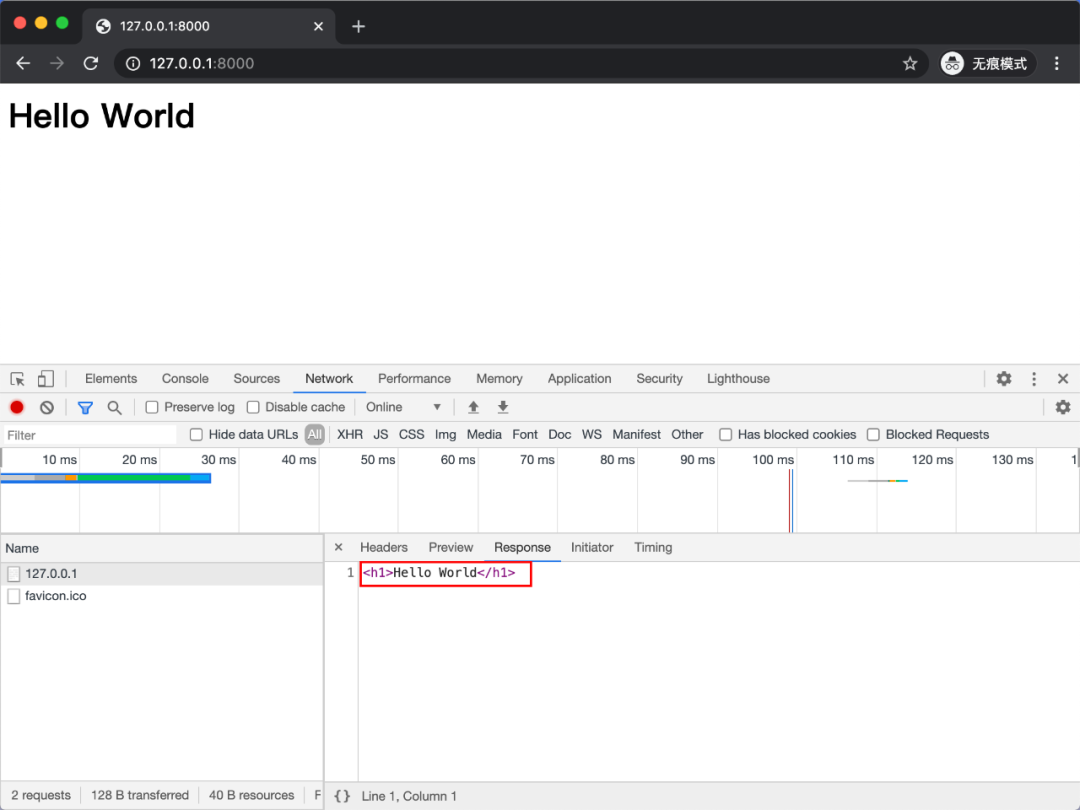Viewport: 1080px width, 810px height.
Task: Reload the current page
Action: click(x=91, y=63)
